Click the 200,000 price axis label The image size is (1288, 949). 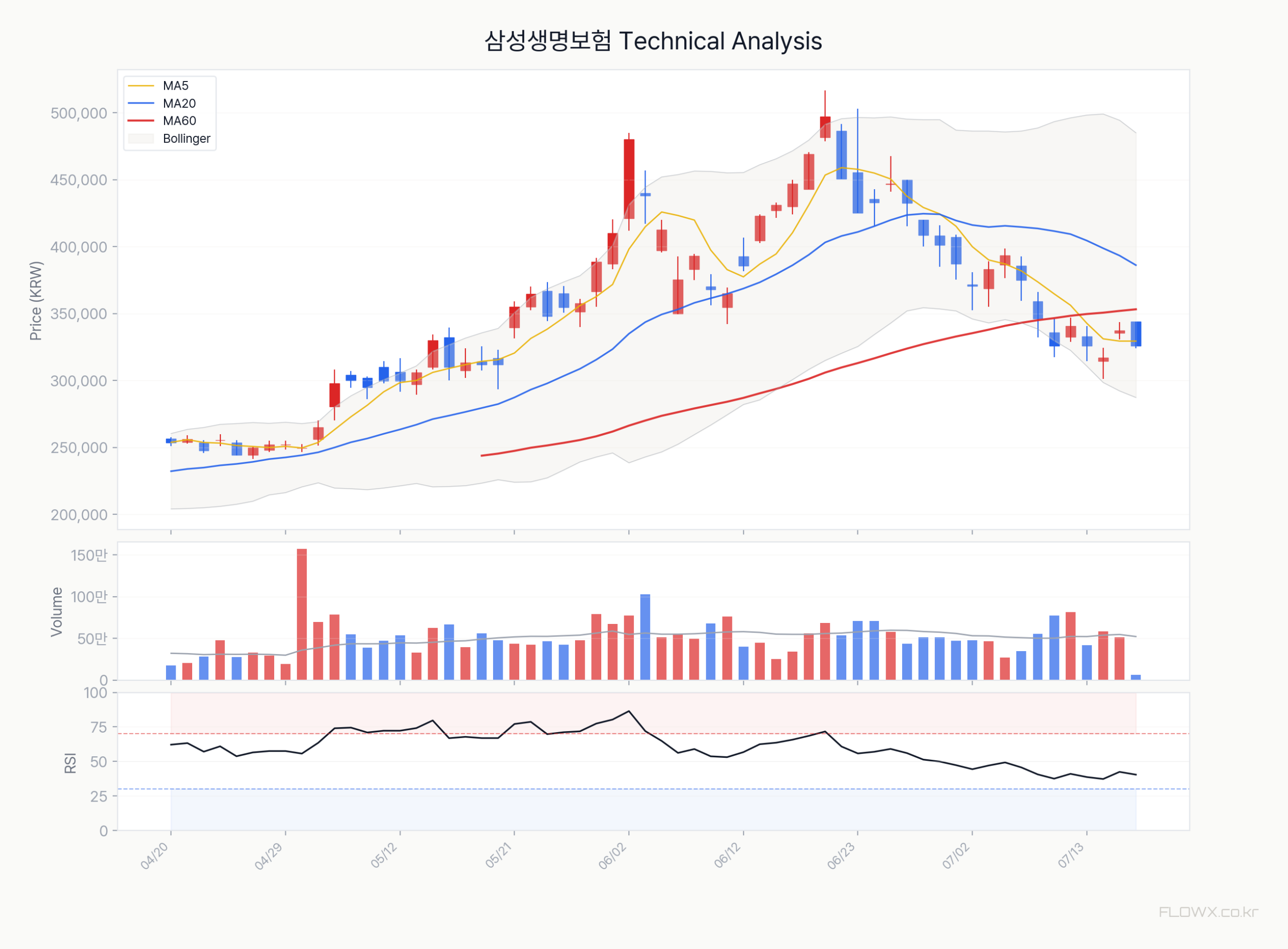point(78,515)
